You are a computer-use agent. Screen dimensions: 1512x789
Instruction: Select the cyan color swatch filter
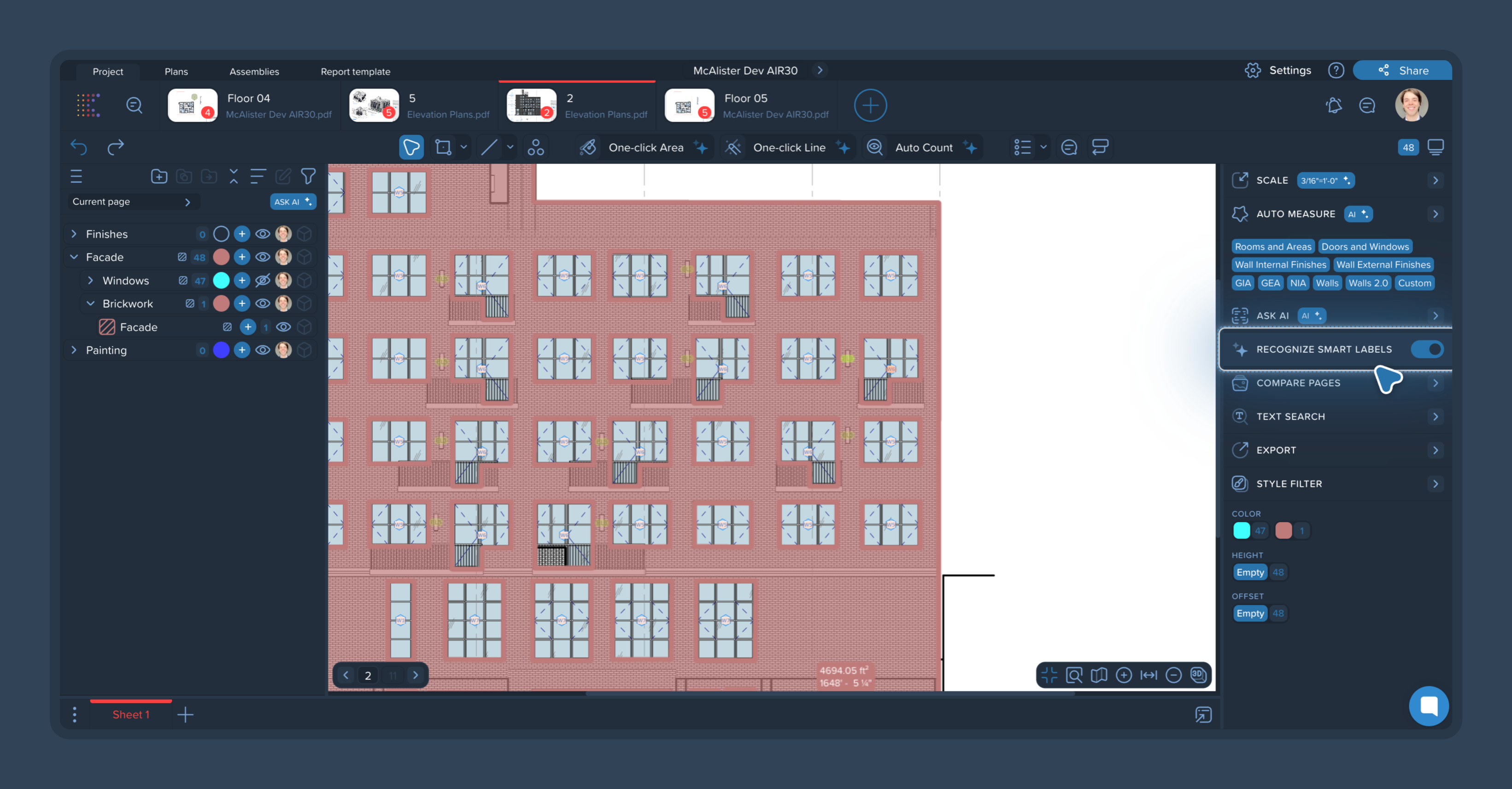point(1242,530)
